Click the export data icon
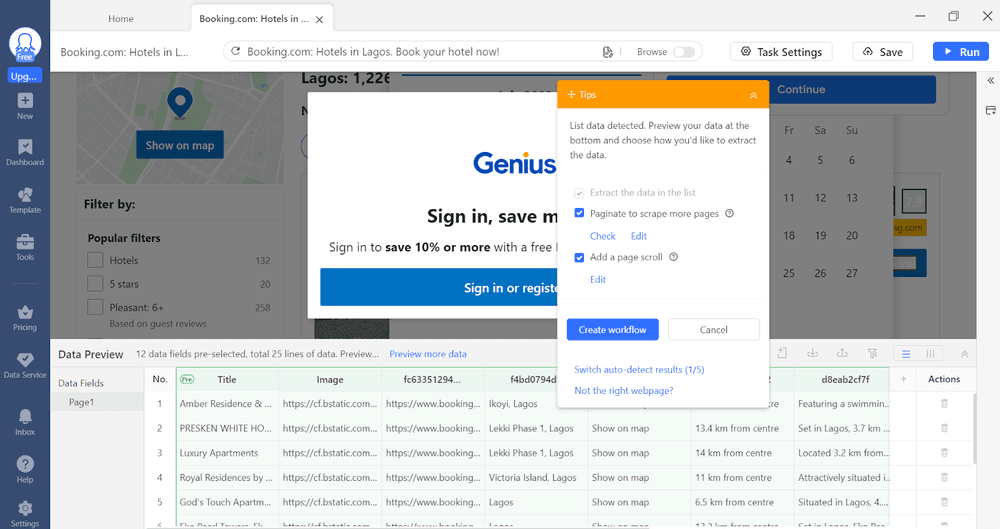Screen dimensions: 1000x529 [842, 353]
